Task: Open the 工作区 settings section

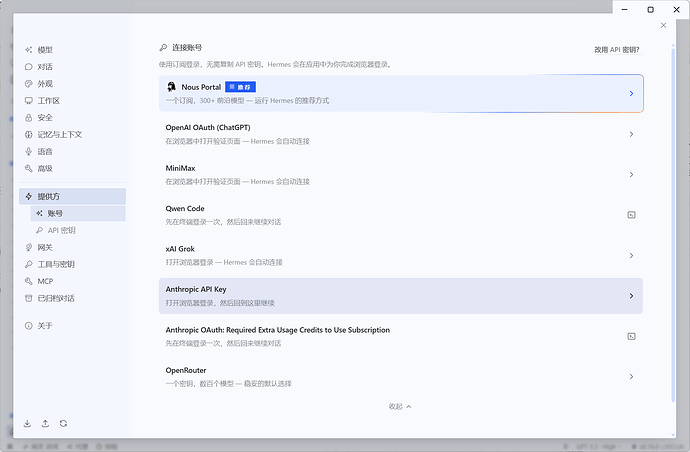Action: point(73,101)
